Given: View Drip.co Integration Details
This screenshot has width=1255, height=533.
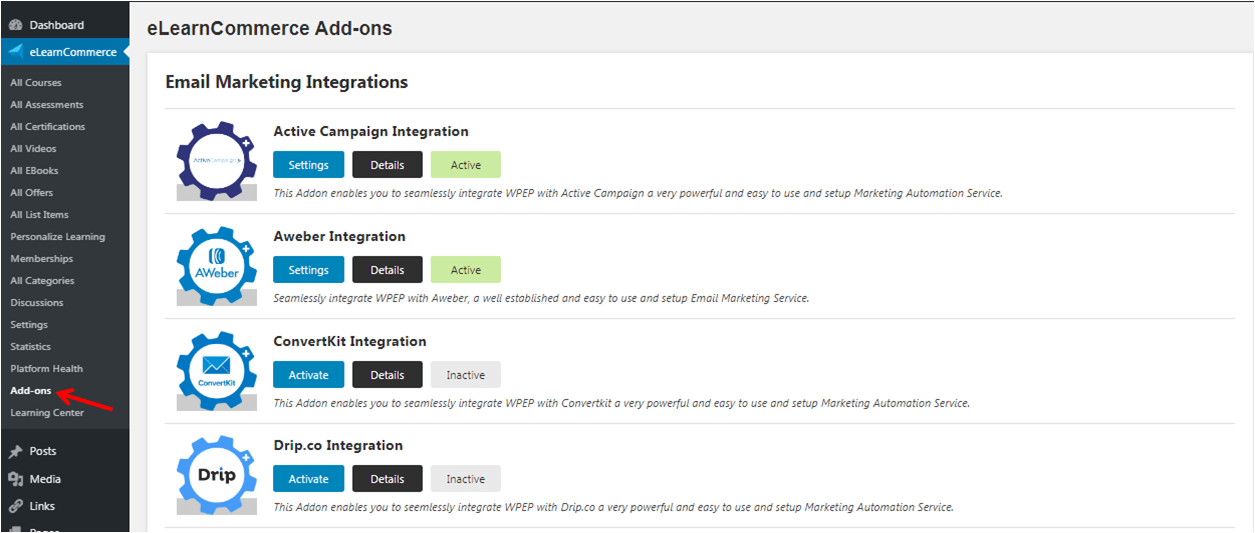Looking at the screenshot, I should click(x=387, y=479).
